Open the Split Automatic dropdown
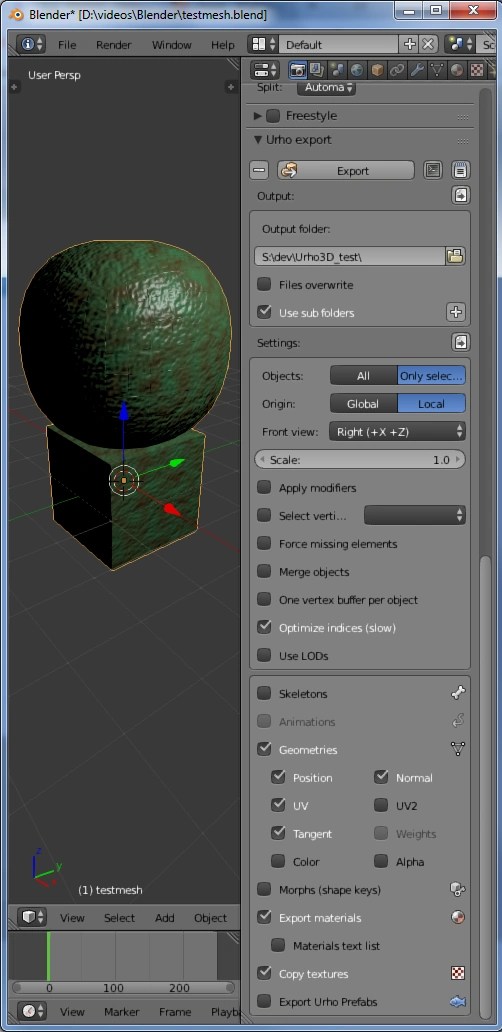 click(326, 88)
